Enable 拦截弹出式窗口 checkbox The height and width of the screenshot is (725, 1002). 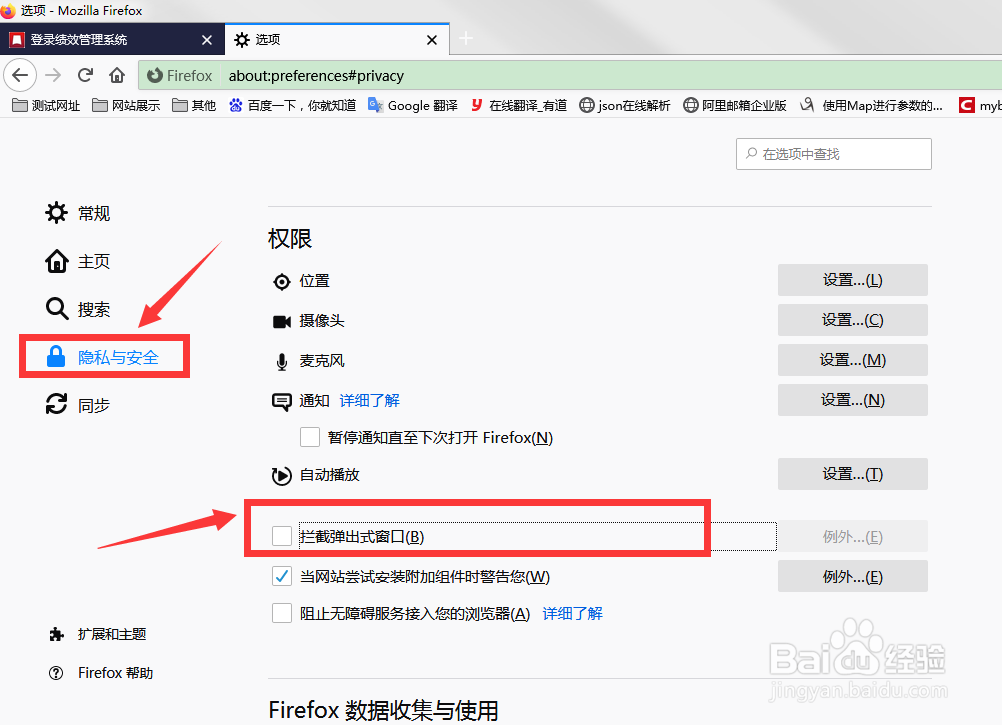coord(282,537)
